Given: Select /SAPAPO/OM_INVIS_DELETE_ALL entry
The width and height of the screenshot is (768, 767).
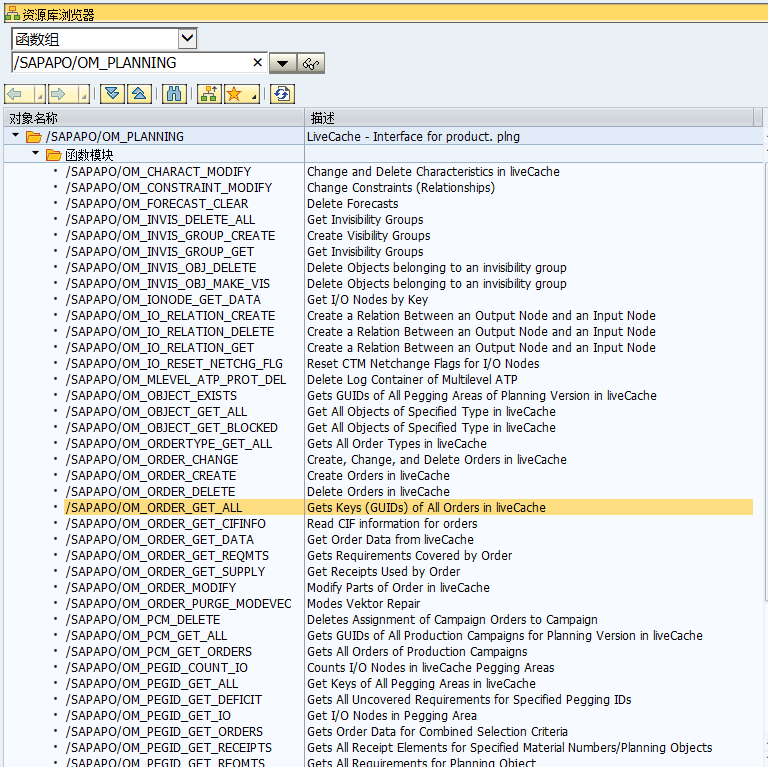Looking at the screenshot, I should (x=160, y=219).
